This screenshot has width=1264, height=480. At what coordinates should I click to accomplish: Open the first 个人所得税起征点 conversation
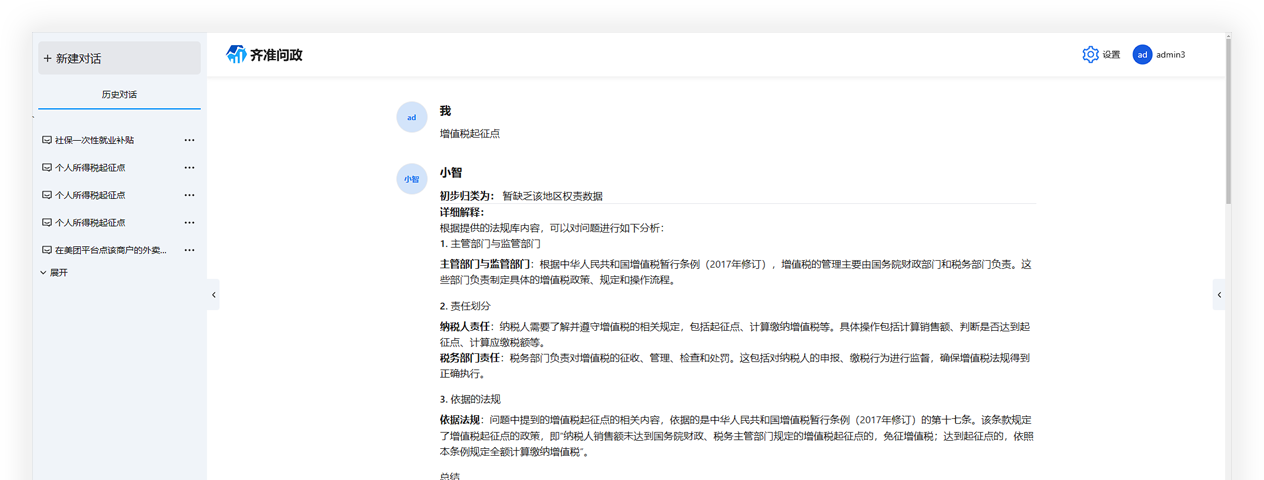[90, 168]
